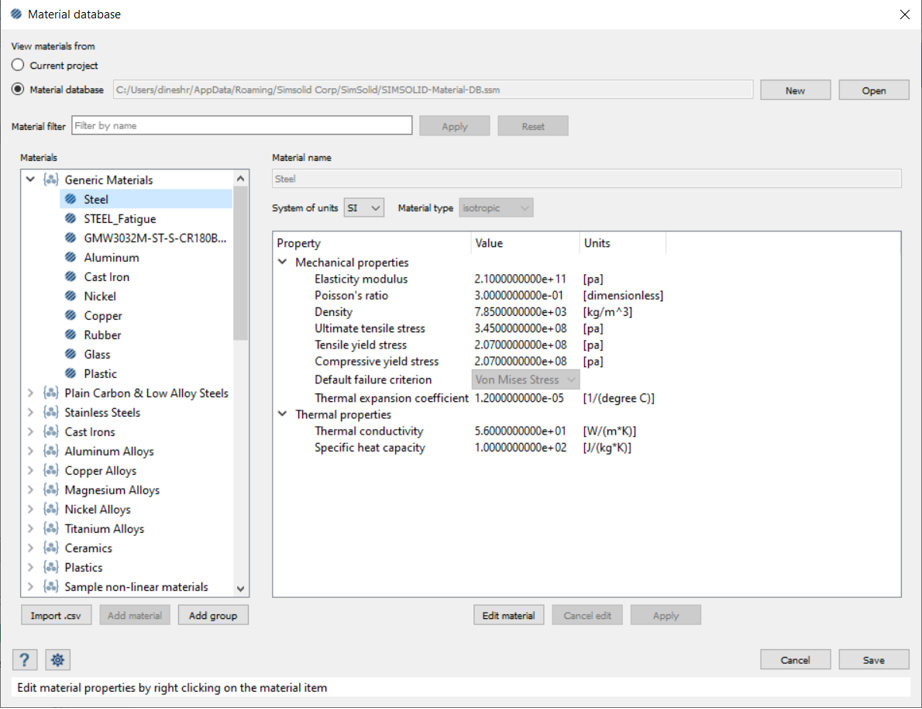This screenshot has height=709, width=922.
Task: Expand the Plain Carbon & Low Alloy Steels group
Action: pos(31,394)
